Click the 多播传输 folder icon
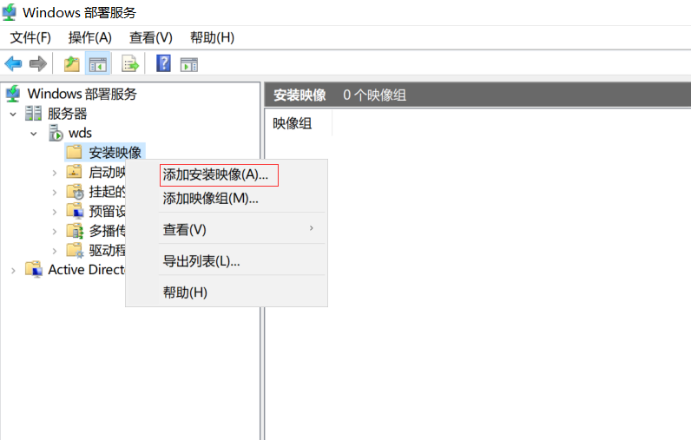The image size is (691, 440). click(74, 230)
